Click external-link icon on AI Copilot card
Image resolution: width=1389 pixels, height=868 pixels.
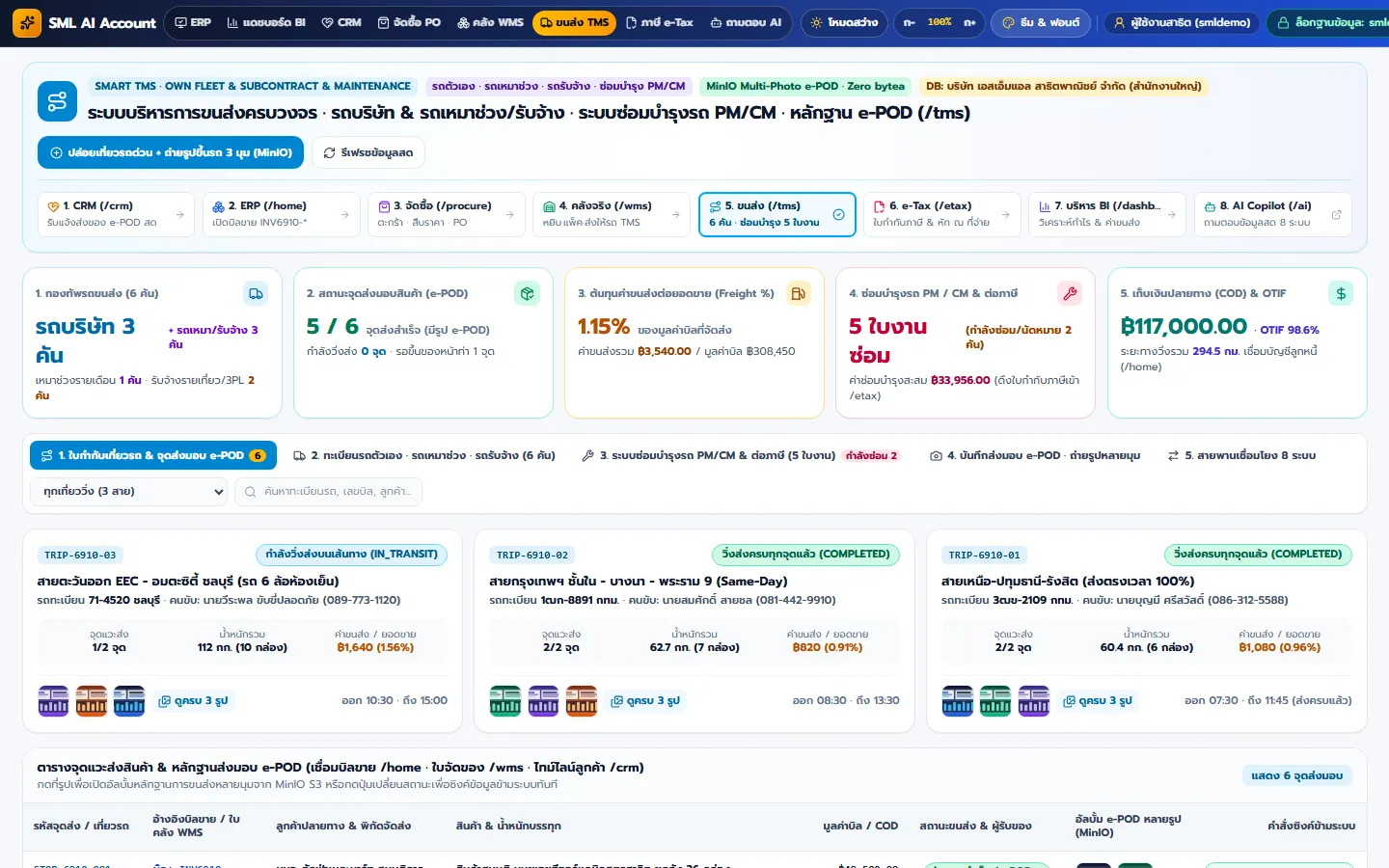click(1336, 215)
